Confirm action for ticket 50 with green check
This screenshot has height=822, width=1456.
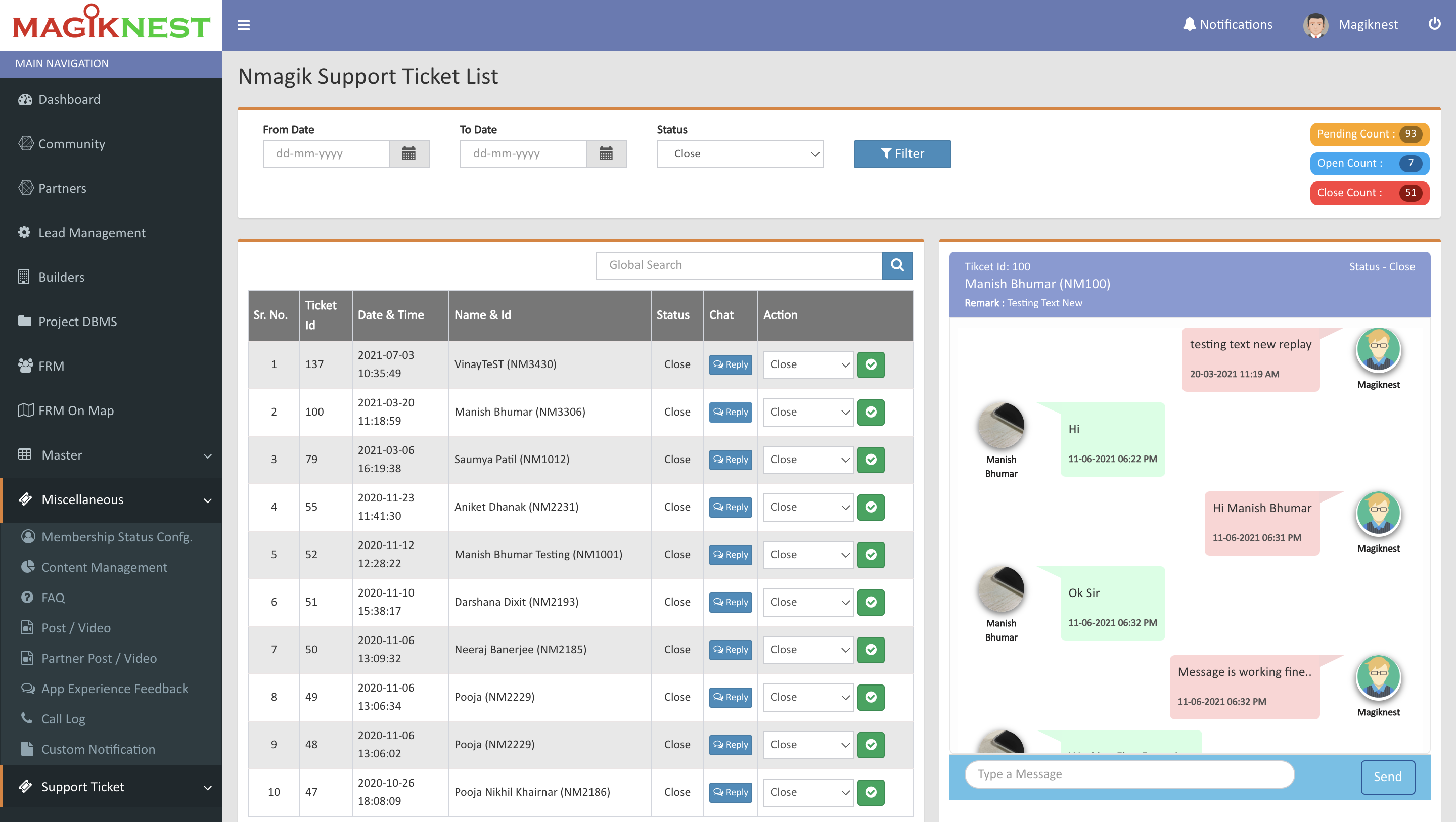[871, 650]
